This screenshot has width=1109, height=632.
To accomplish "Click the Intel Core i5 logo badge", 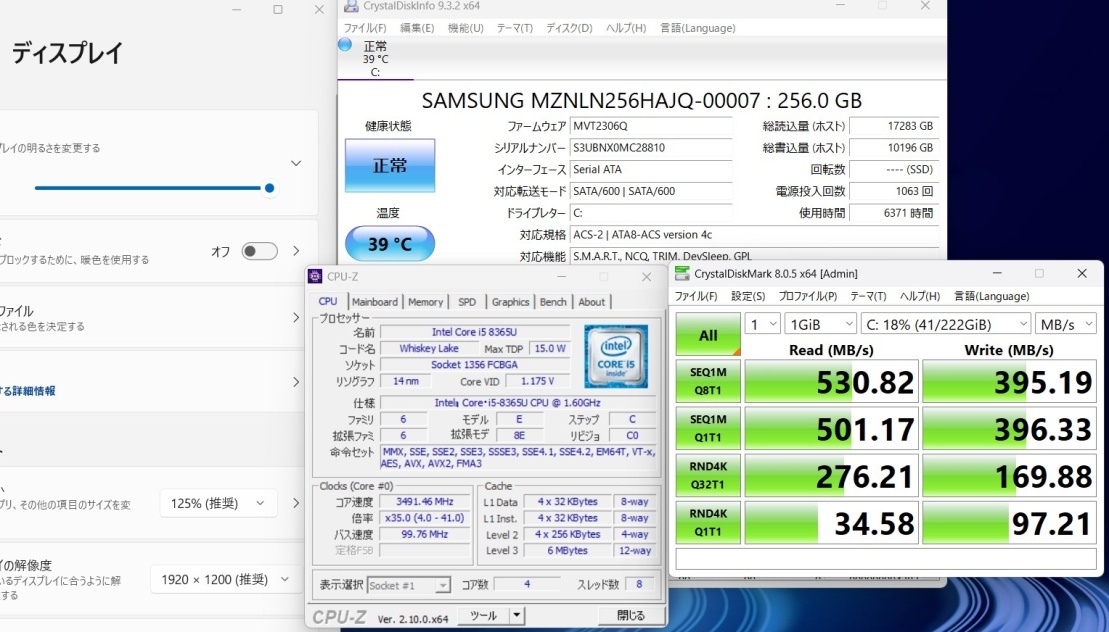I will point(616,356).
